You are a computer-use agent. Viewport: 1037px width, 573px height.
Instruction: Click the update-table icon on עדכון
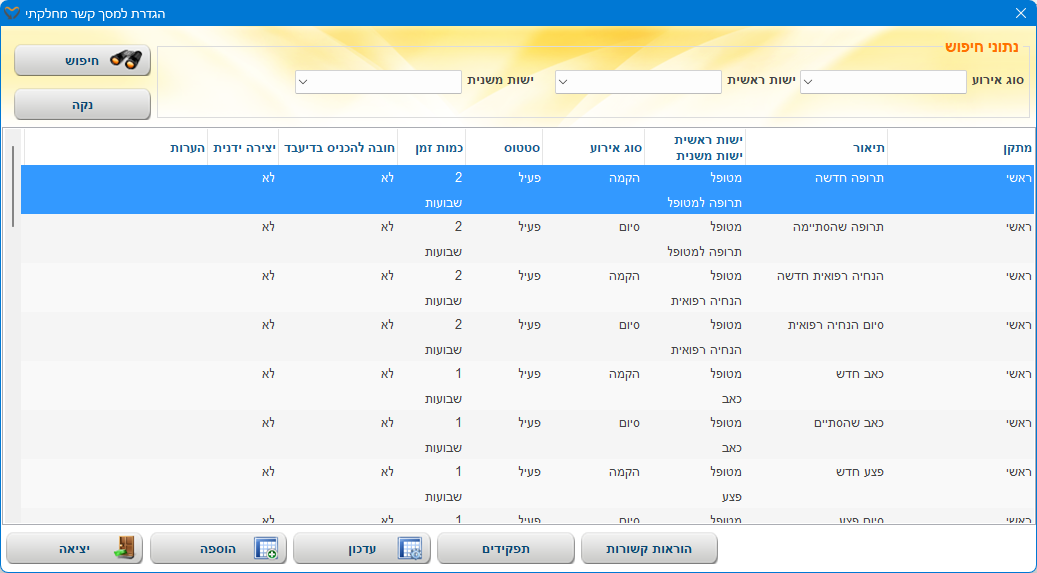[x=410, y=548]
